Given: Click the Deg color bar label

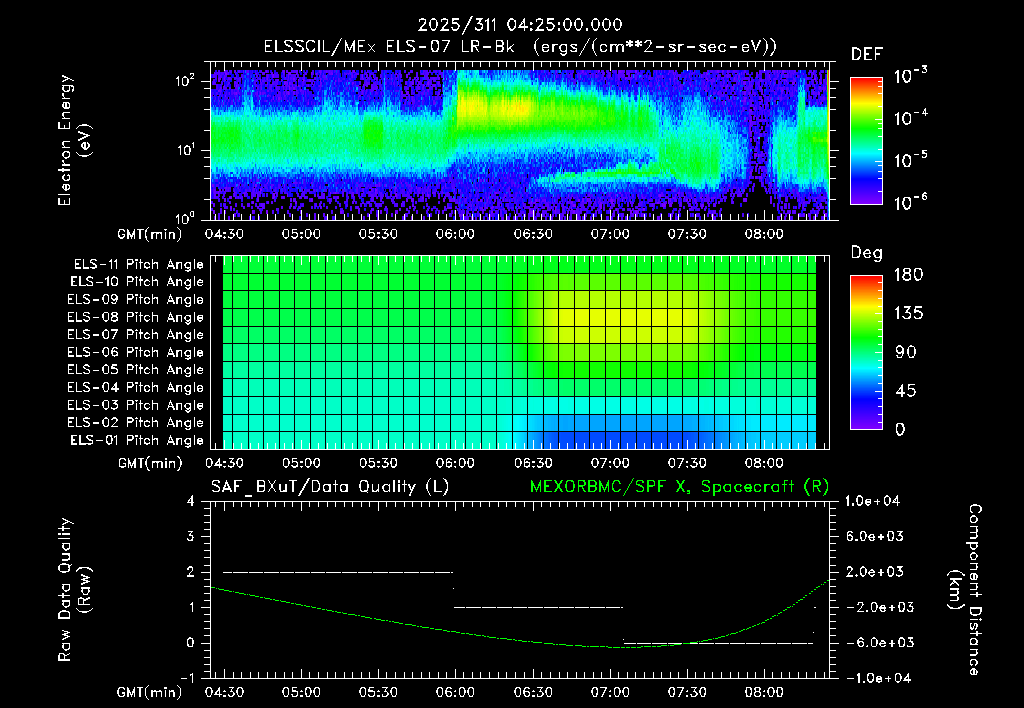Looking at the screenshot, I should (x=867, y=253).
